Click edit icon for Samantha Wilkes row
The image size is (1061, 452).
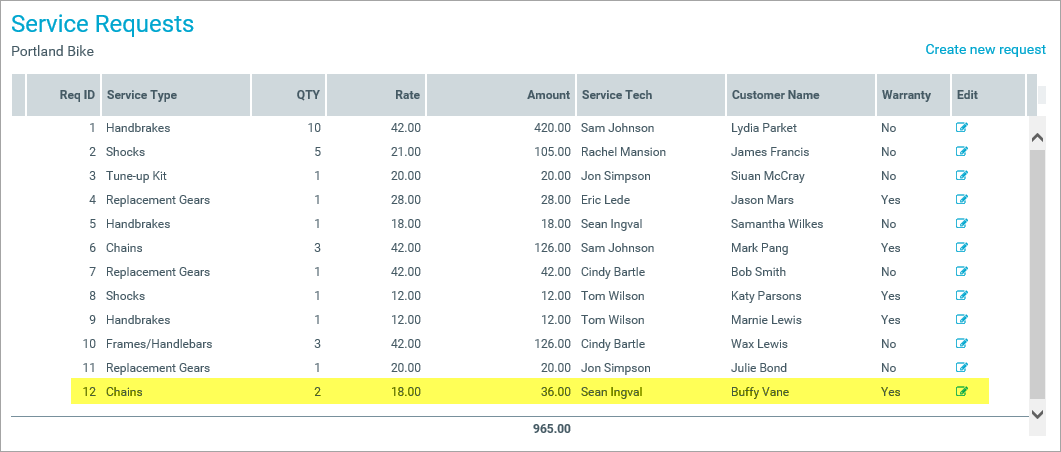962,224
